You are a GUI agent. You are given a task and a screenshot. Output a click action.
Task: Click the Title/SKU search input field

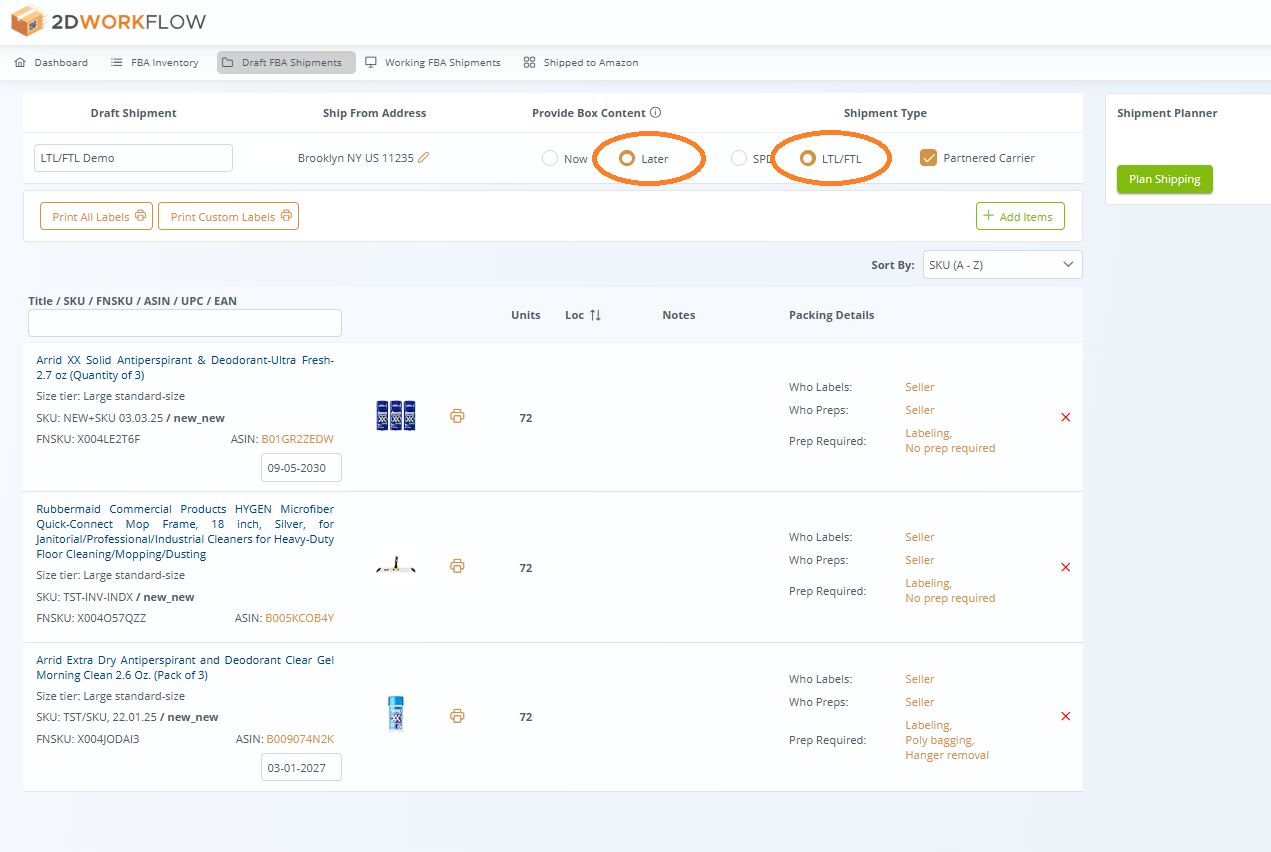pos(184,322)
